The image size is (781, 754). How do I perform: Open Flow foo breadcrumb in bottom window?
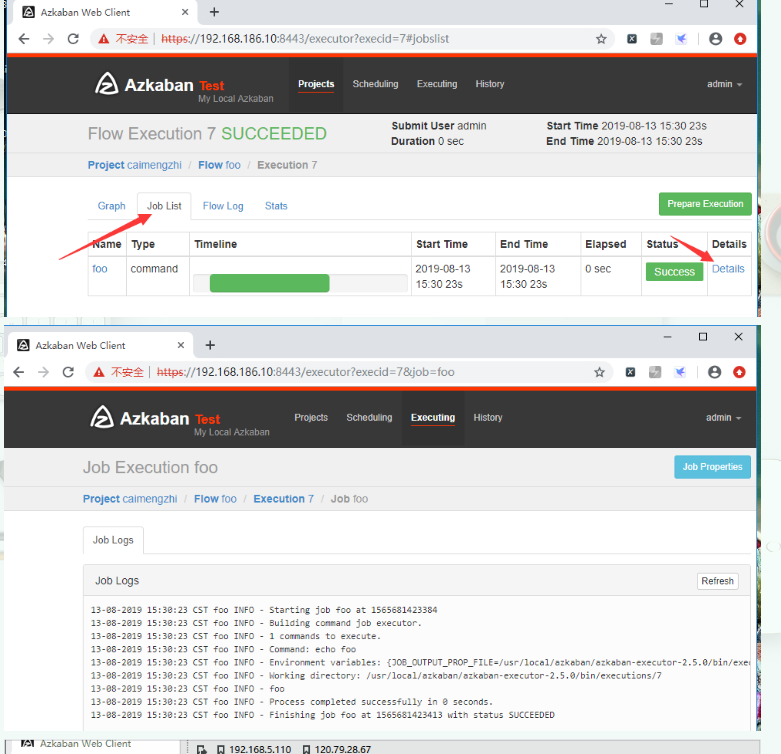(215, 499)
